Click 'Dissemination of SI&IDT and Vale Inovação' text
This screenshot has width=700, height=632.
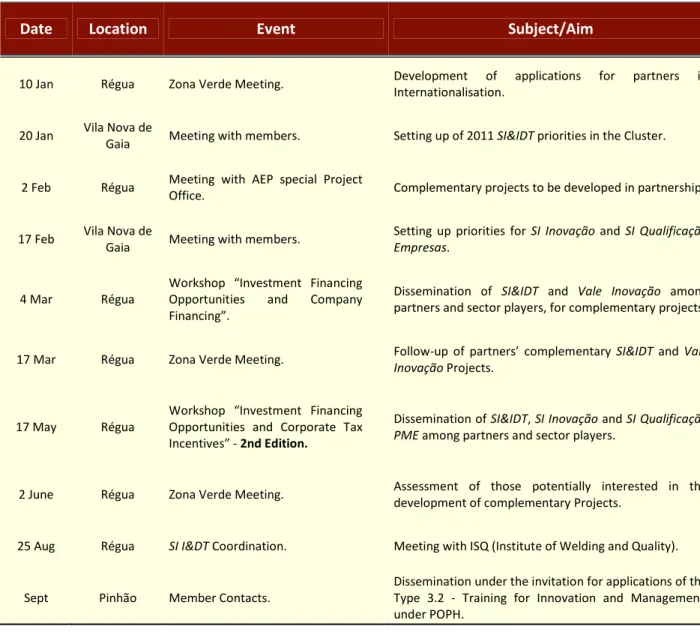(527, 291)
